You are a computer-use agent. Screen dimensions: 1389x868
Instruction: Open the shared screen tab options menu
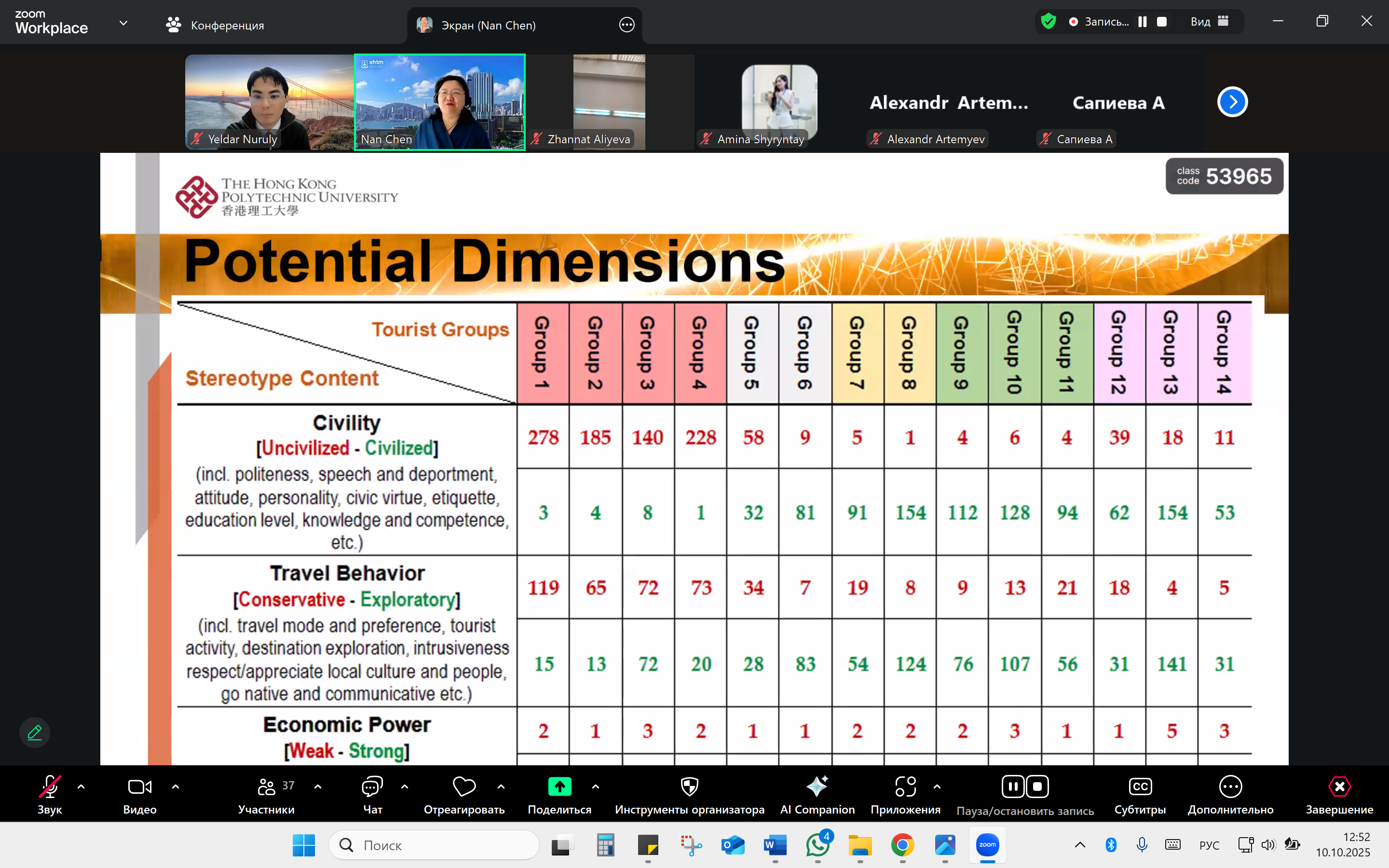click(x=626, y=25)
